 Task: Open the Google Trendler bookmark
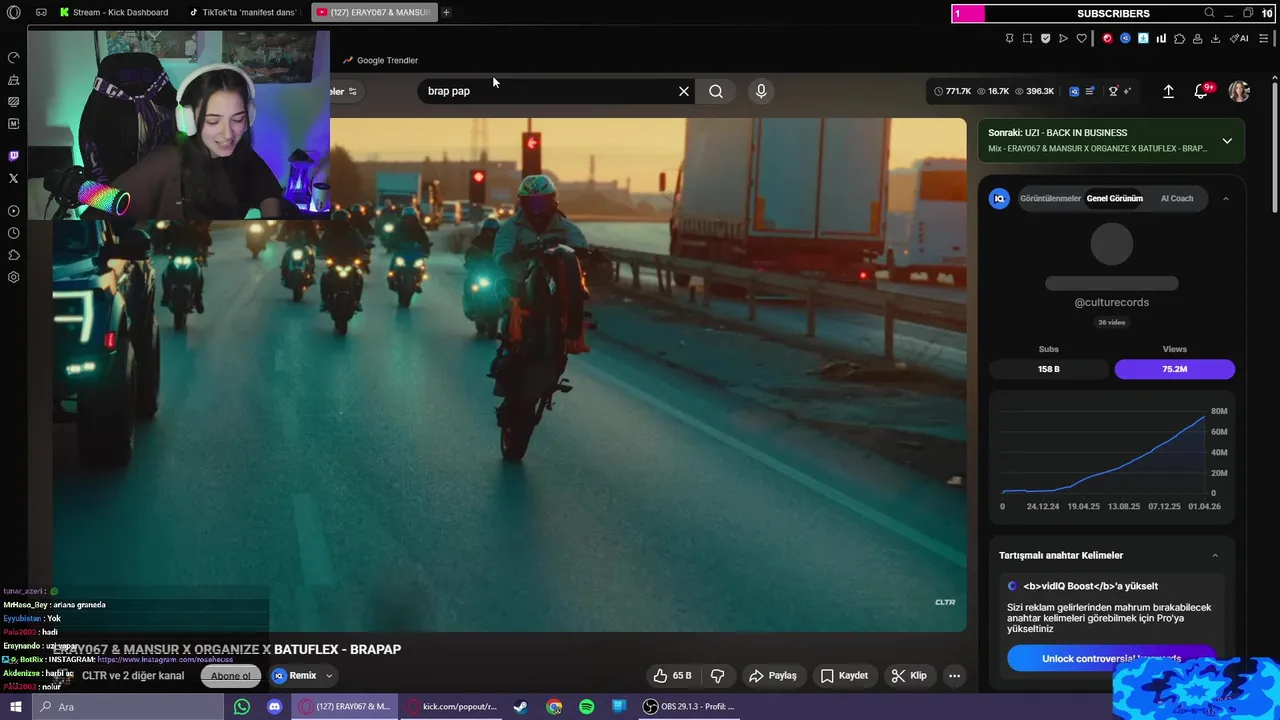[x=380, y=60]
